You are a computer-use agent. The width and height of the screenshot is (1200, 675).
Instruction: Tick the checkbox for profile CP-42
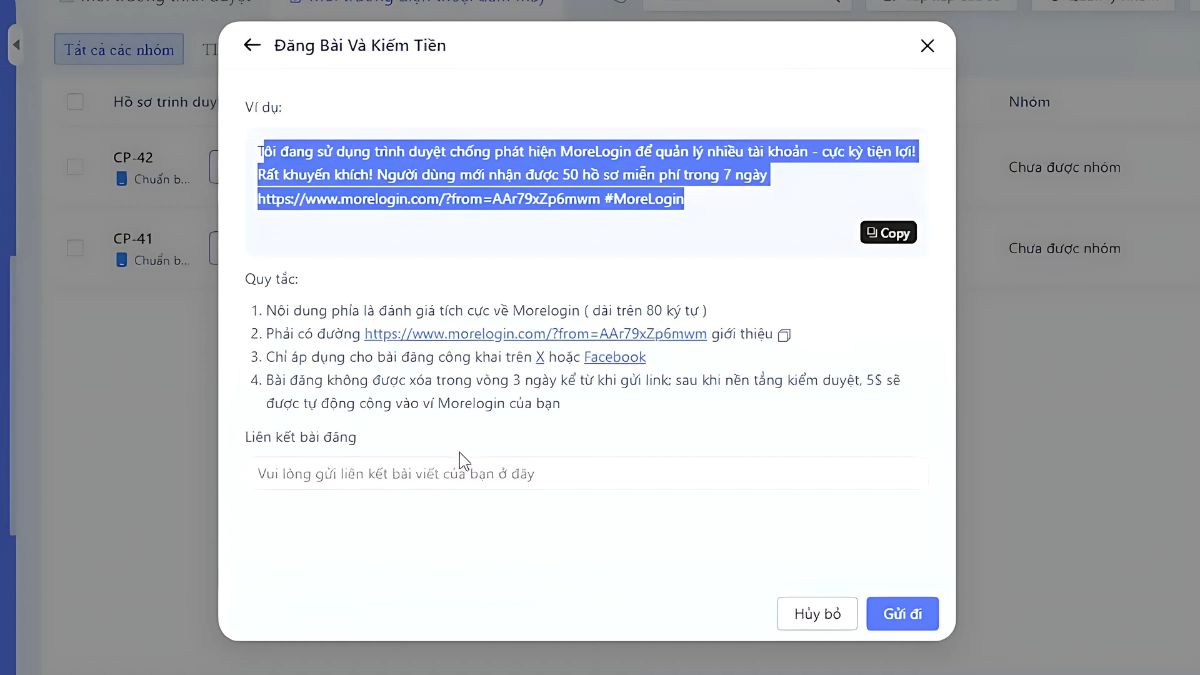coord(75,167)
